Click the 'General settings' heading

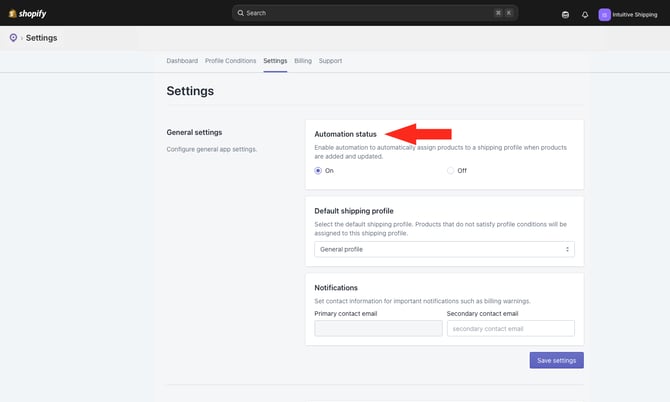pos(194,132)
